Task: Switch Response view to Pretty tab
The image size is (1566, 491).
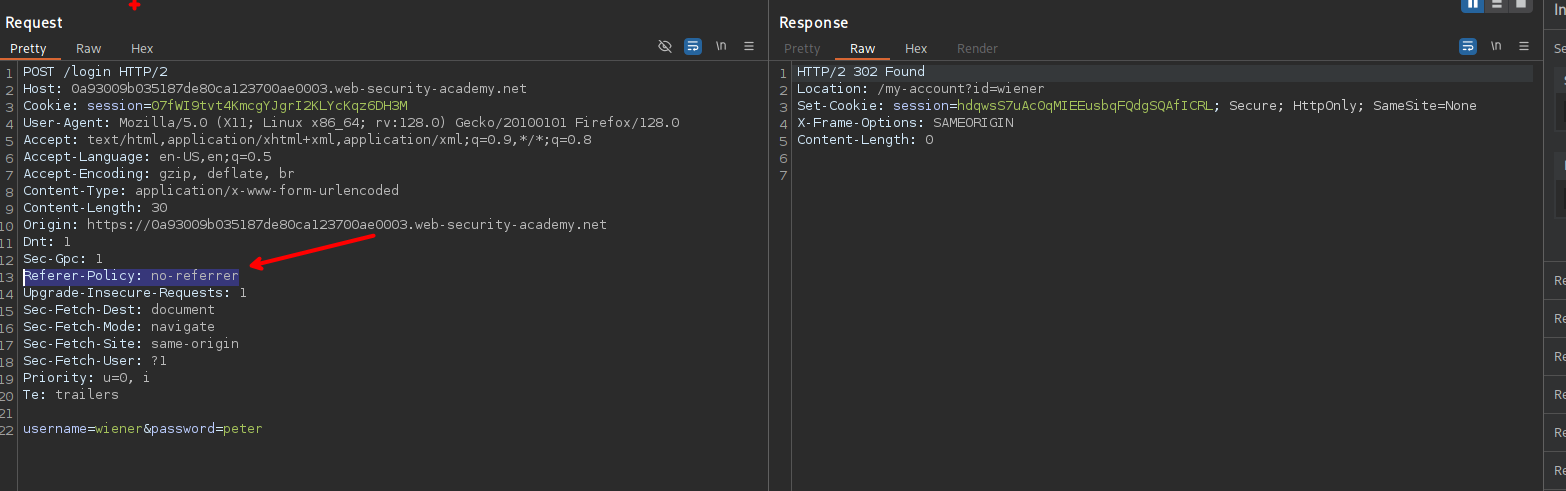Action: coord(802,48)
